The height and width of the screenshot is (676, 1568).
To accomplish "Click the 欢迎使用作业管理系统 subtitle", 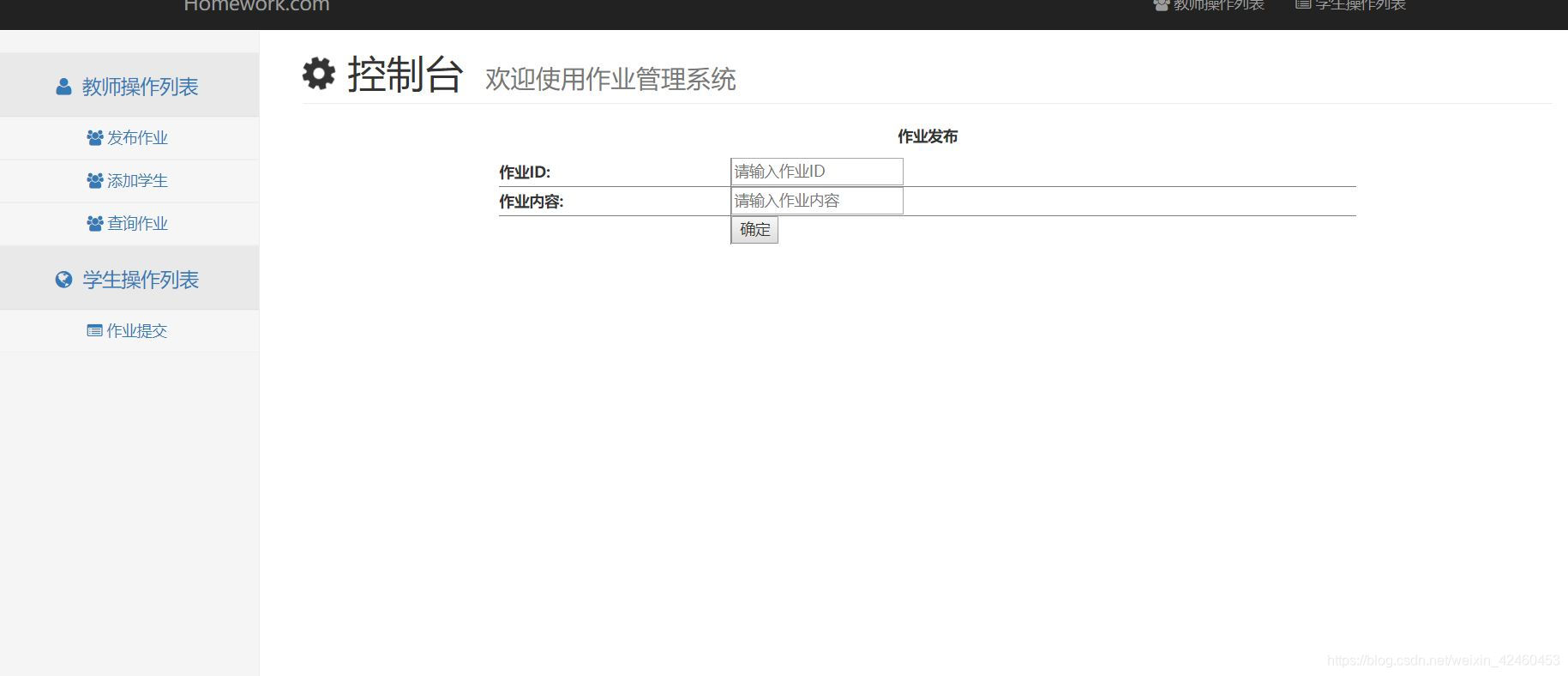I will point(610,79).
